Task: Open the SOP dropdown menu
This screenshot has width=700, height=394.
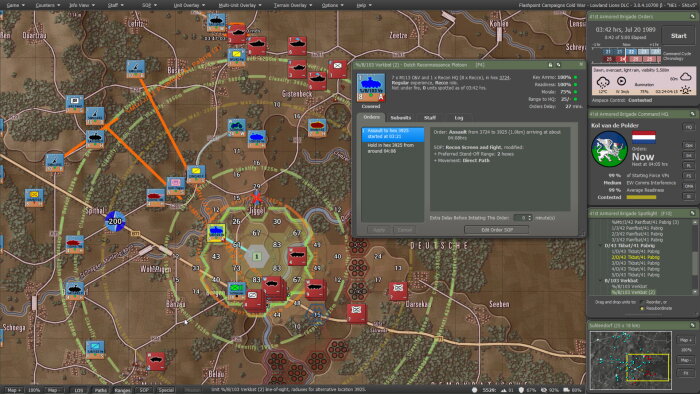Action: click(x=149, y=5)
